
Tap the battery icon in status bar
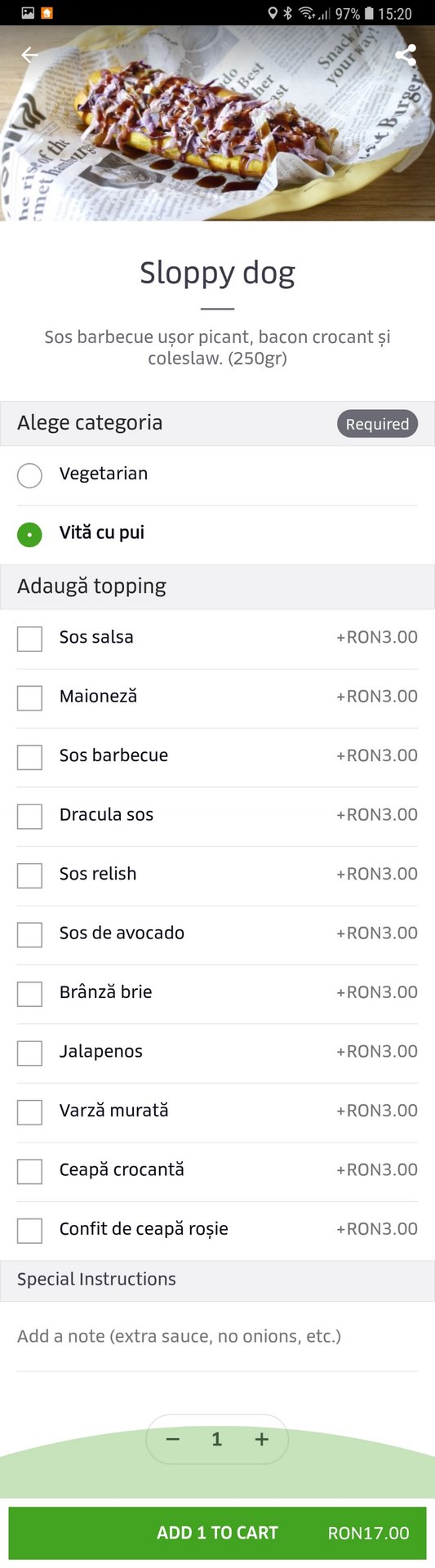coord(369,13)
